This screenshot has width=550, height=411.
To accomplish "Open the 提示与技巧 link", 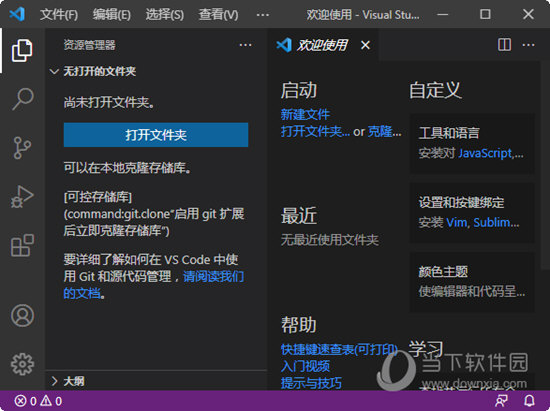I will coord(311,383).
